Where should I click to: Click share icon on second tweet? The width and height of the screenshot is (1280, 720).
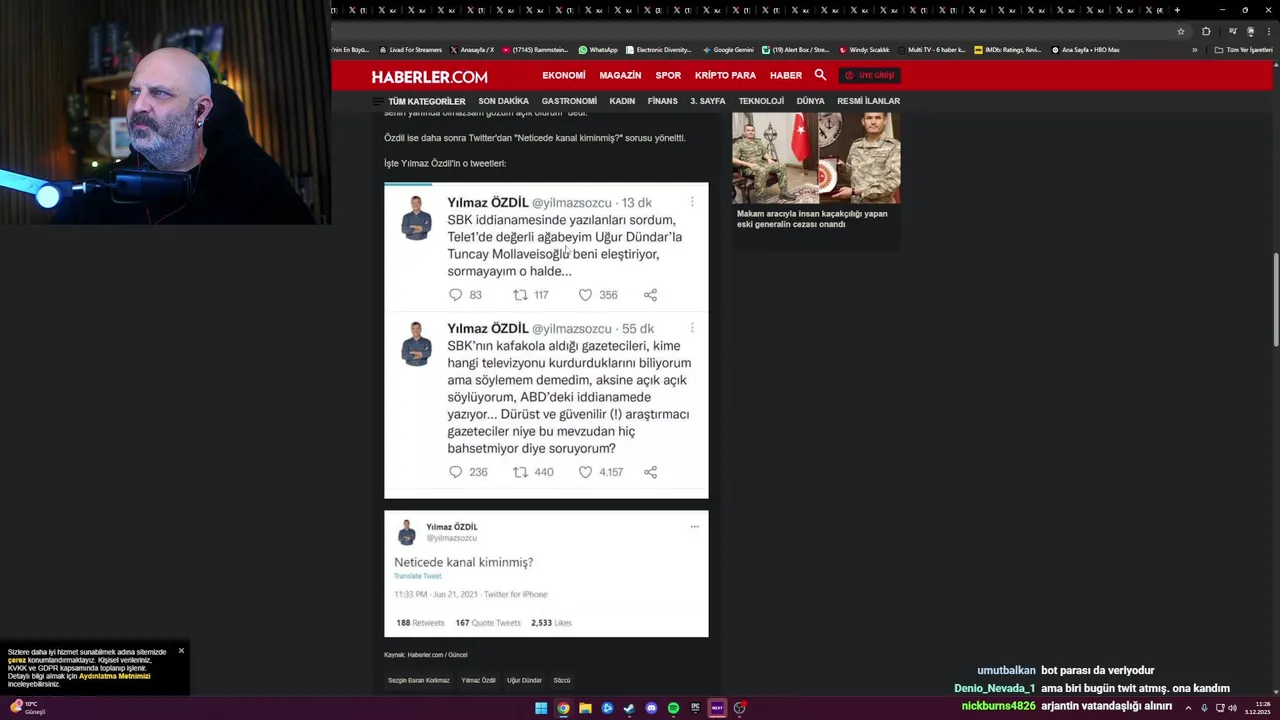click(x=651, y=472)
